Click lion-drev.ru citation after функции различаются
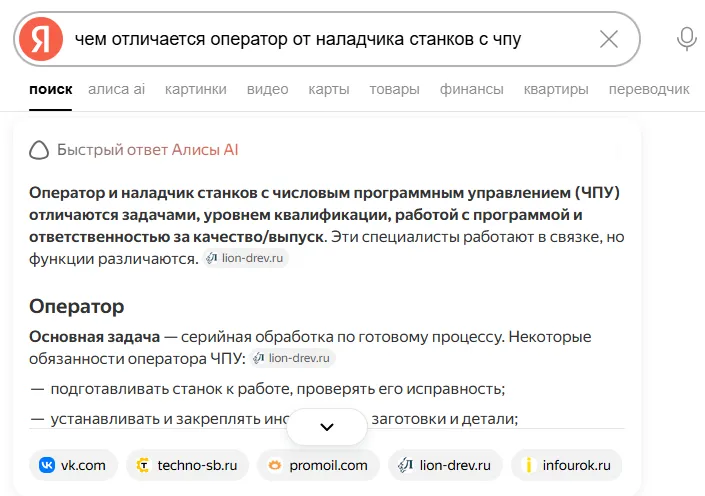The width and height of the screenshot is (705, 496). pyautogui.click(x=245, y=258)
